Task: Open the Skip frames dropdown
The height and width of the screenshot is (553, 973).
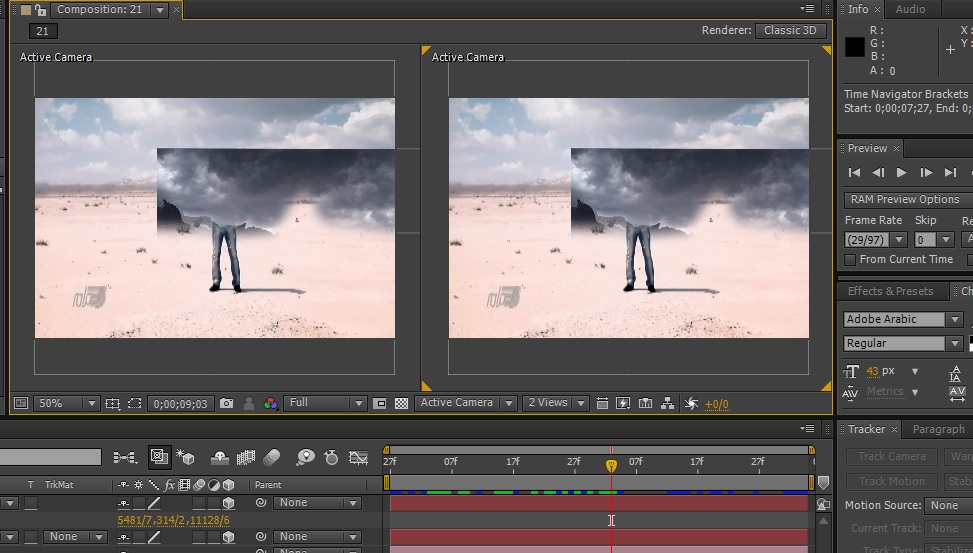Action: 934,240
